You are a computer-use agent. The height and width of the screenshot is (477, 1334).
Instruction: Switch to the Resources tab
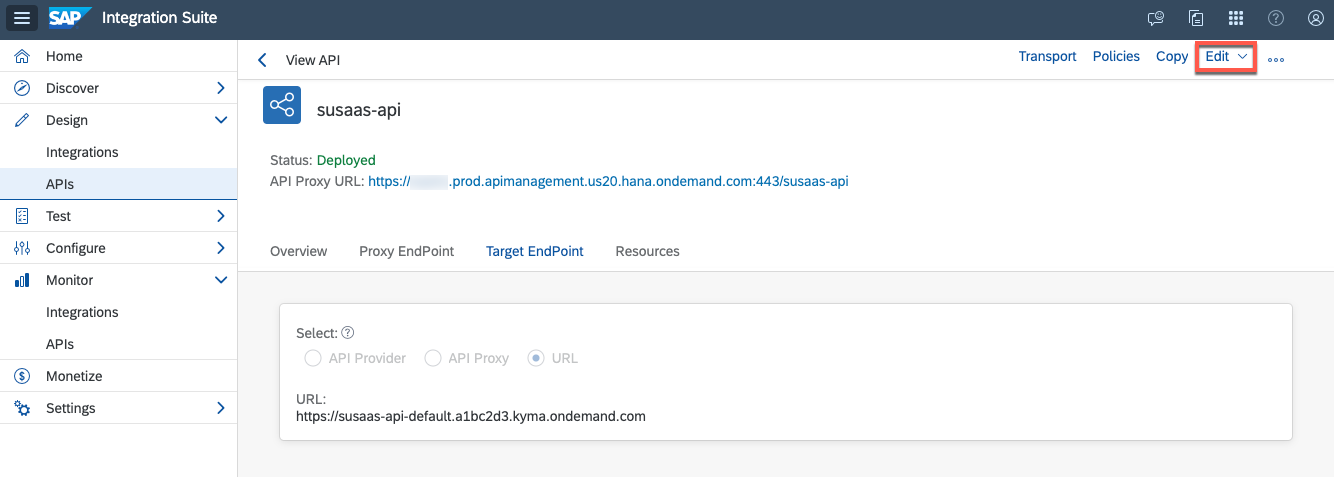(x=647, y=251)
